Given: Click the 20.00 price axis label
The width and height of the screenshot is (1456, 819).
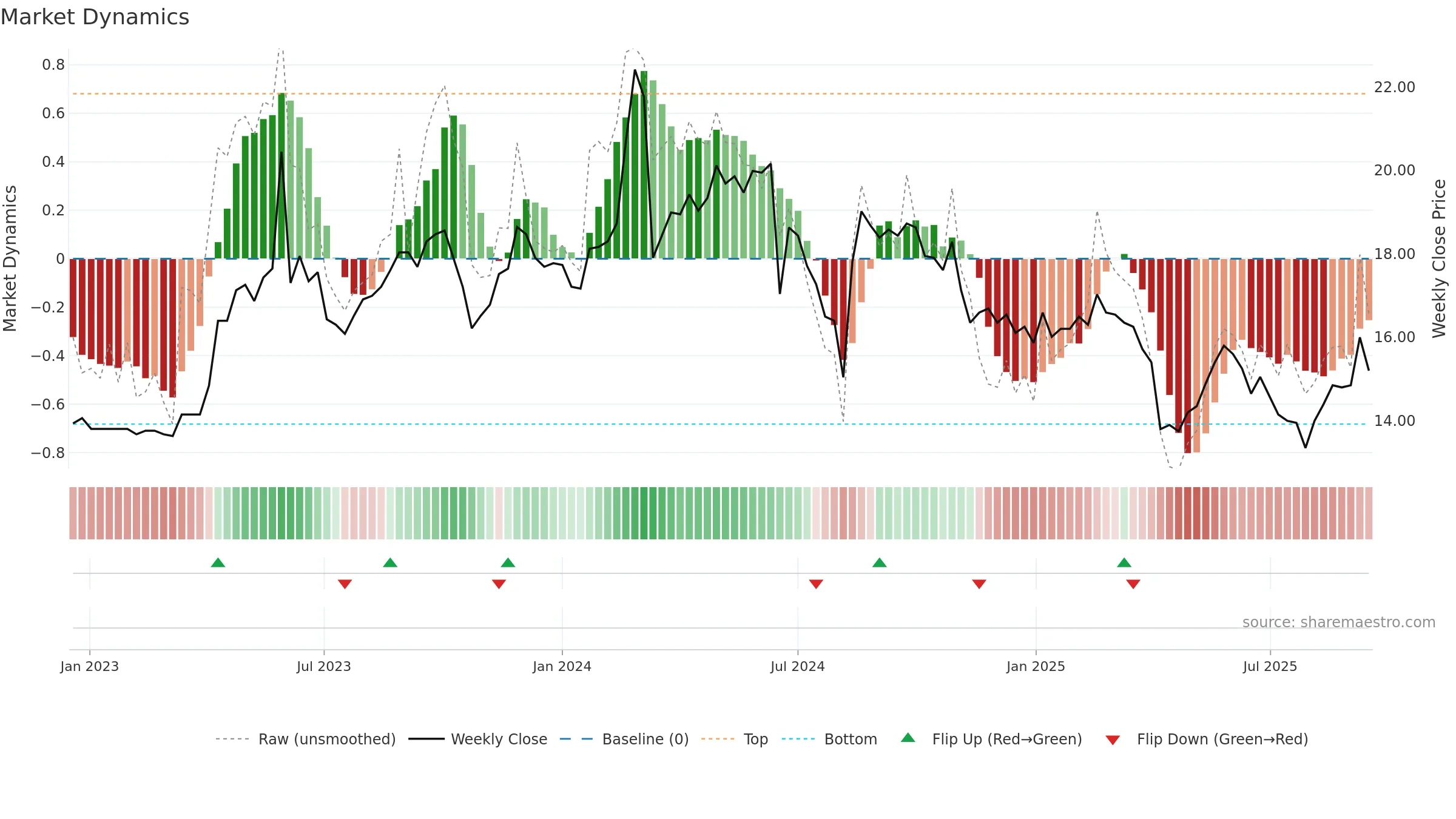Looking at the screenshot, I should tap(1395, 170).
